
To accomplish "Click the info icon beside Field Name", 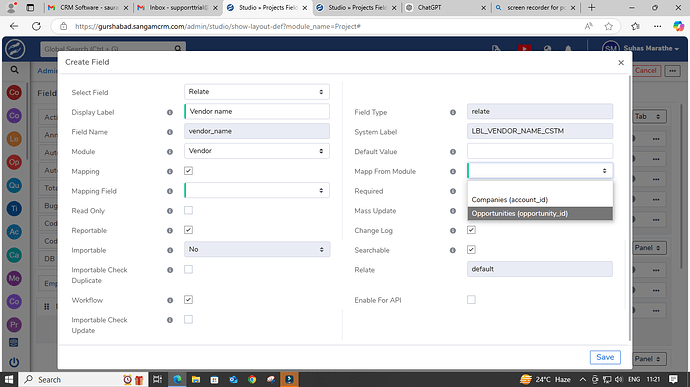I will coord(170,132).
